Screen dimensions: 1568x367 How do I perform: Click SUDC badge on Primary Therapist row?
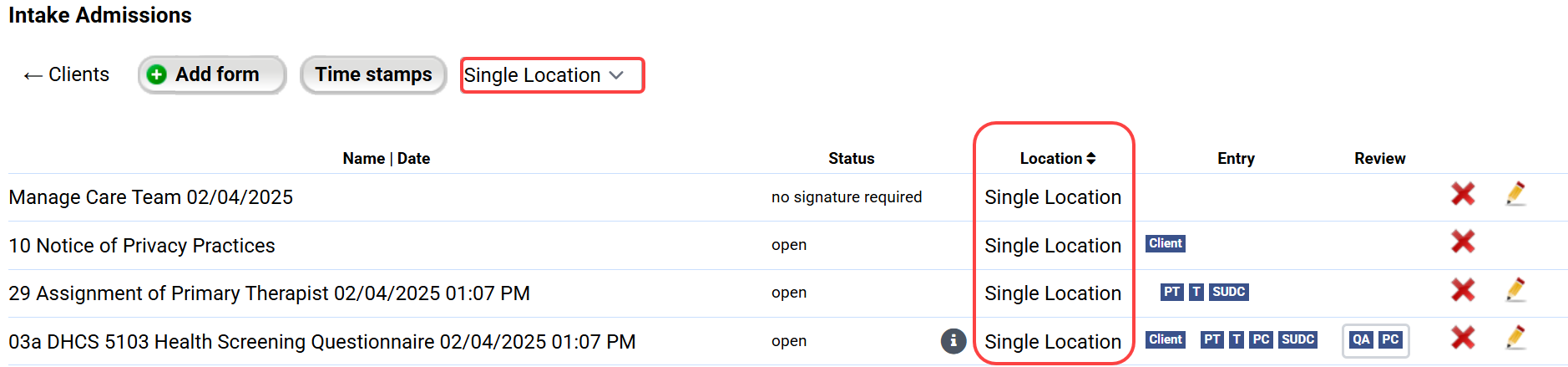click(1228, 292)
